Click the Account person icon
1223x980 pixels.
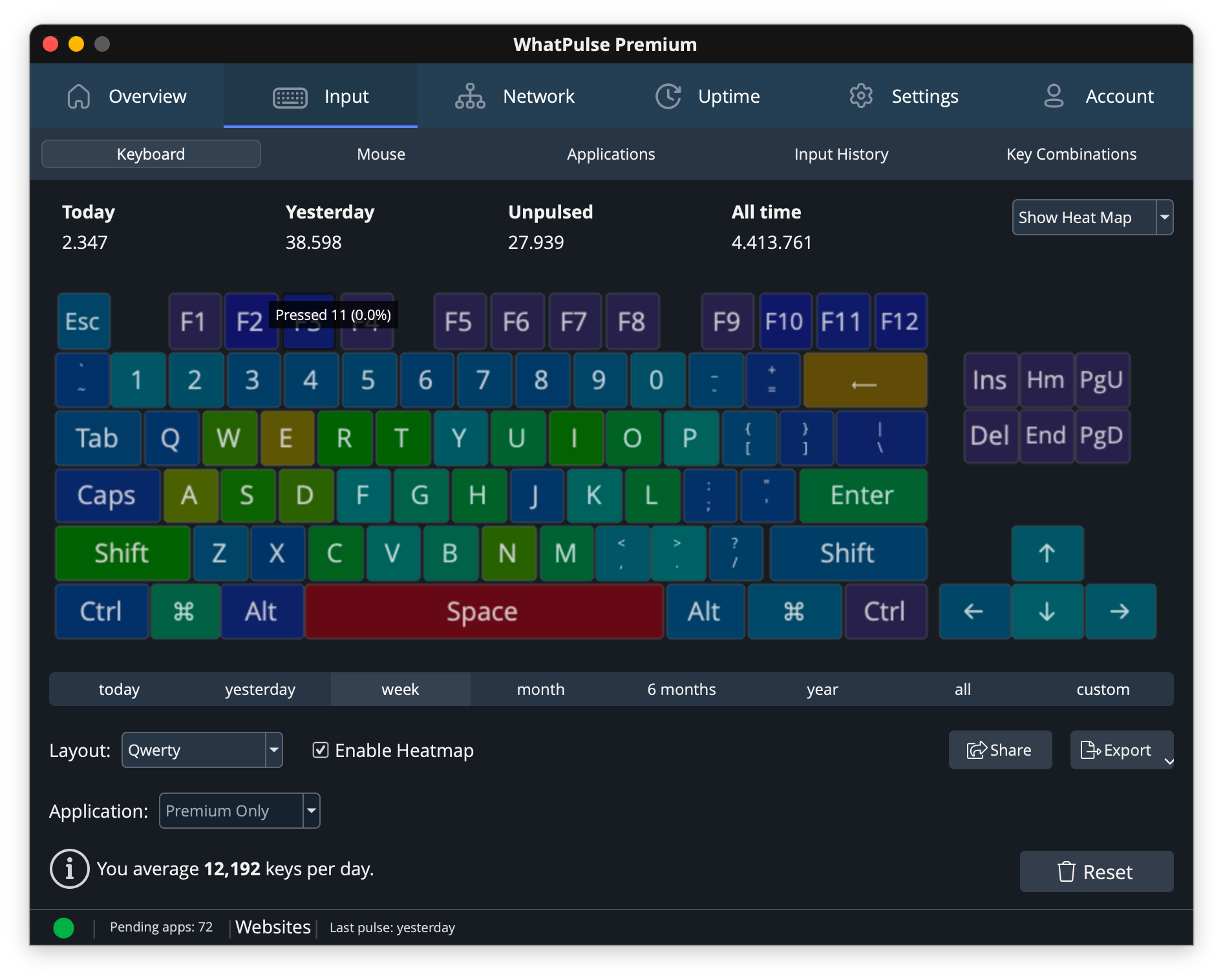tap(1054, 96)
